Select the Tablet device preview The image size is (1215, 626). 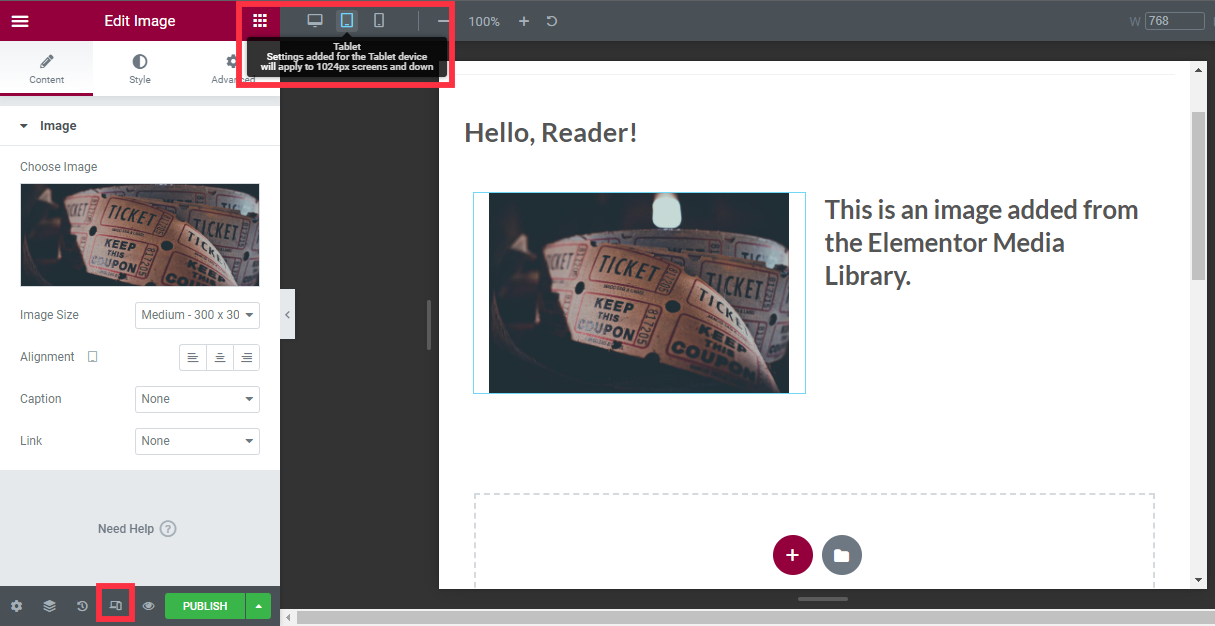tap(347, 20)
